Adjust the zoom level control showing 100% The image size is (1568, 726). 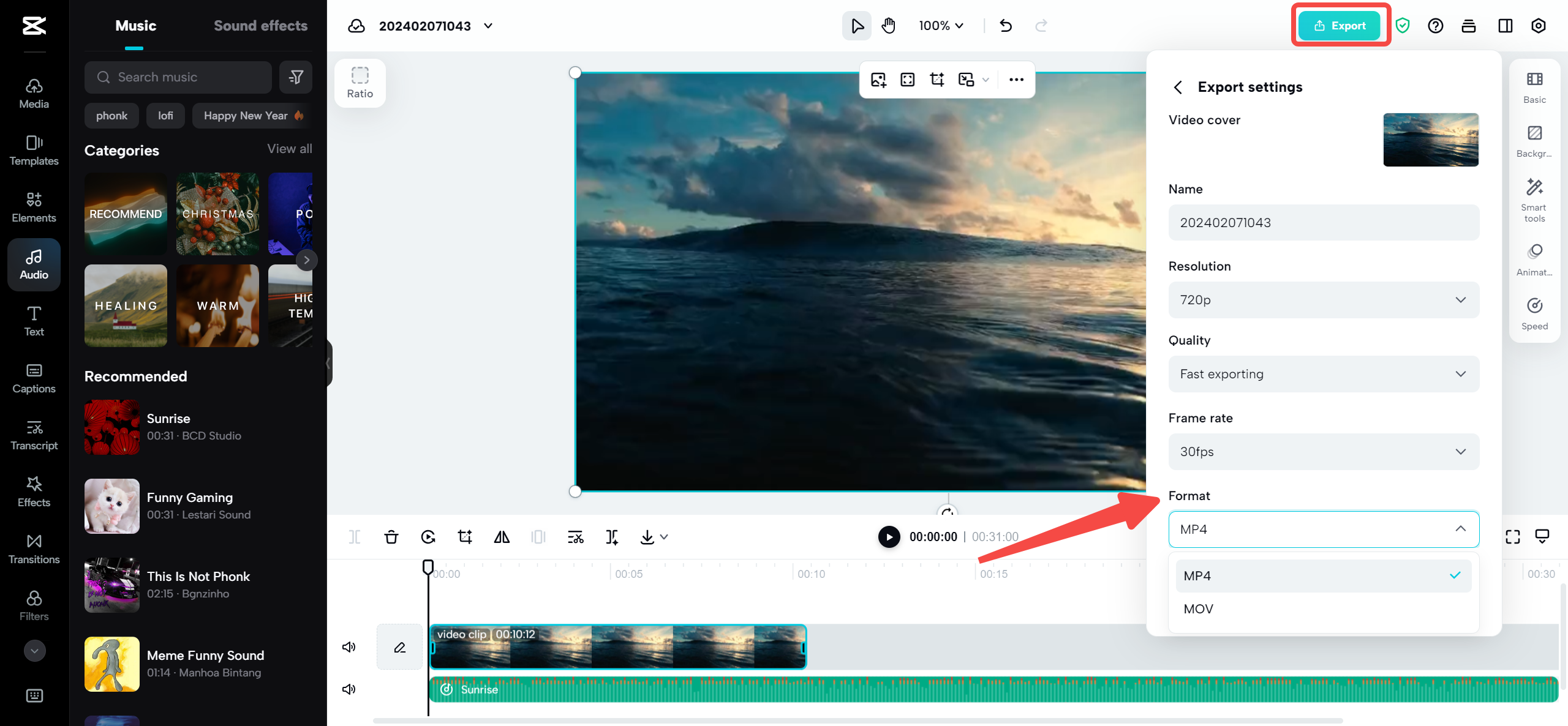pos(940,25)
